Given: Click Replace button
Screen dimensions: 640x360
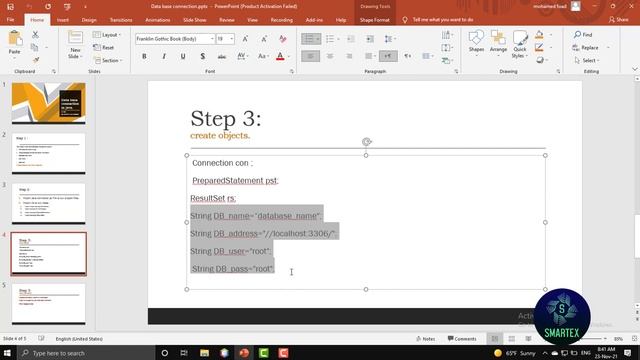Looking at the screenshot, I should click(586, 47).
